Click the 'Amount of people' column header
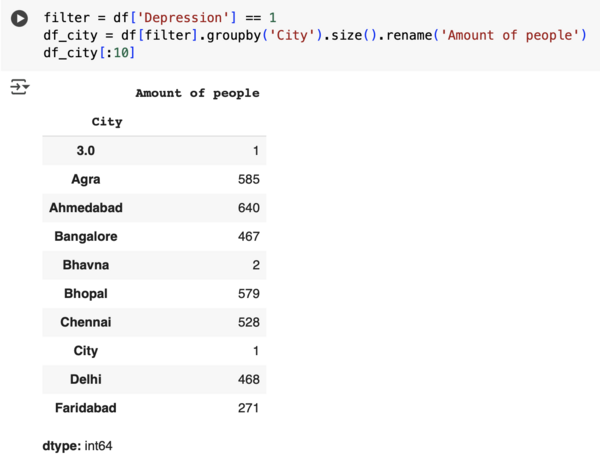 197,93
